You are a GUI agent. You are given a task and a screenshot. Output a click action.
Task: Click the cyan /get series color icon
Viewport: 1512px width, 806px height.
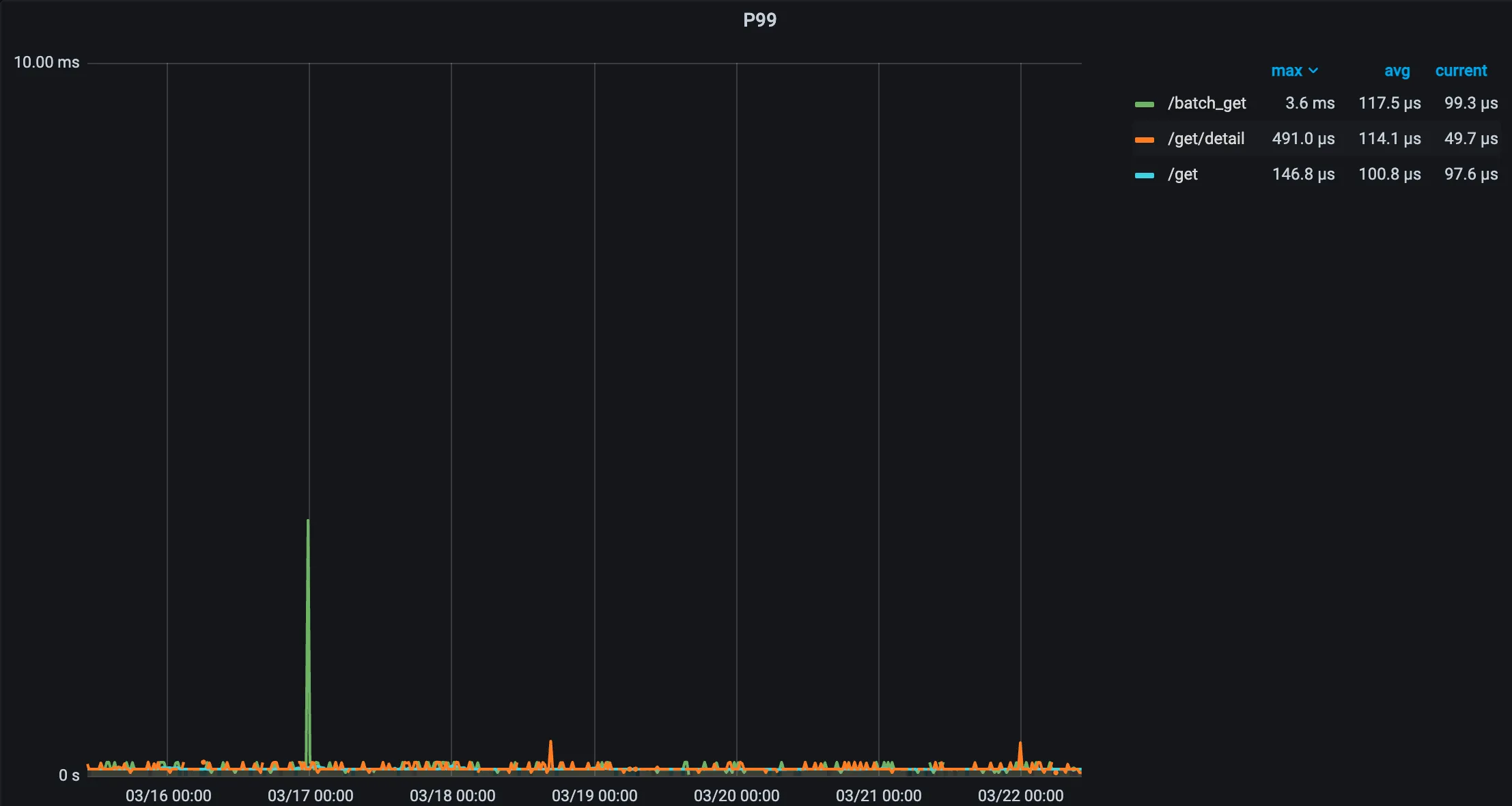click(x=1145, y=176)
